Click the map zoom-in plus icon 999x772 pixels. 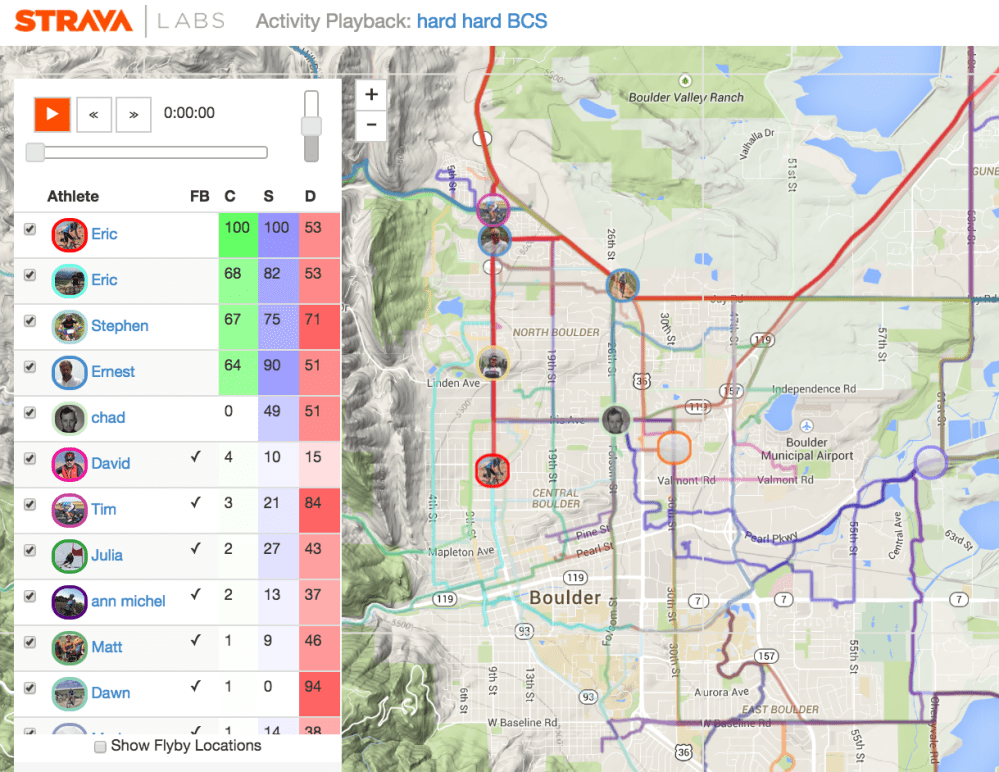[371, 94]
